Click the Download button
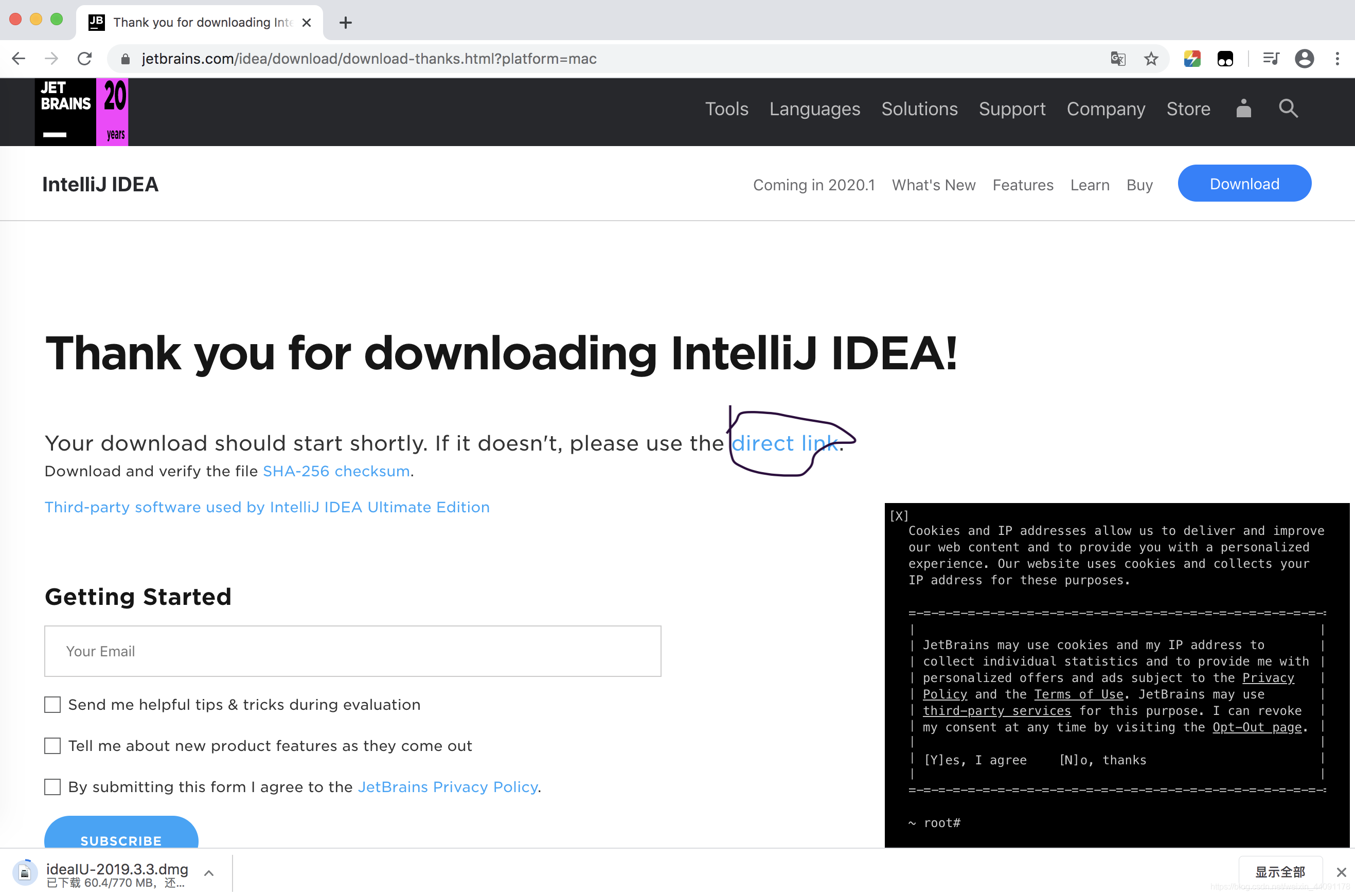 (x=1245, y=183)
